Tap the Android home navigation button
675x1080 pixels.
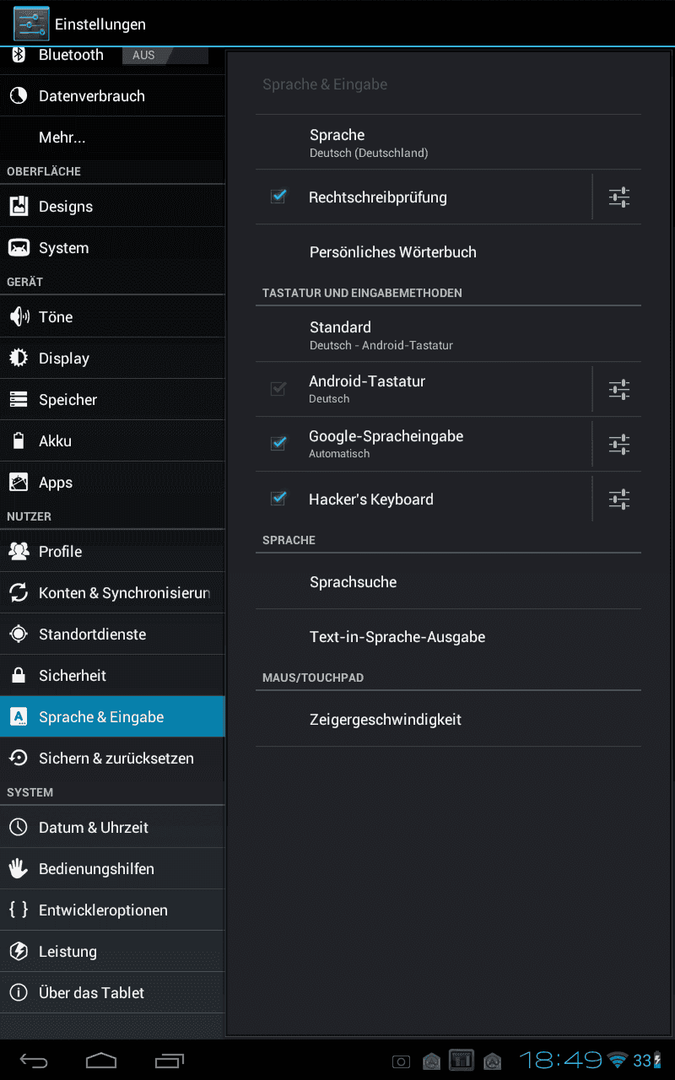(x=101, y=1060)
